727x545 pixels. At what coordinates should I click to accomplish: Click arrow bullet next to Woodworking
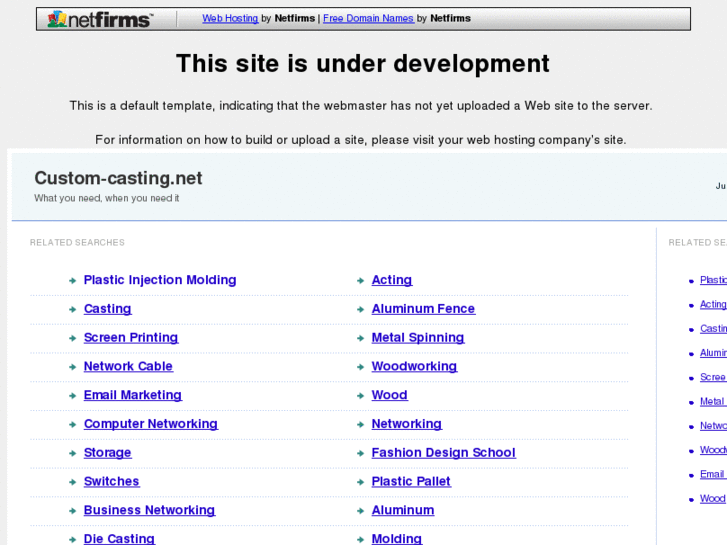point(360,367)
